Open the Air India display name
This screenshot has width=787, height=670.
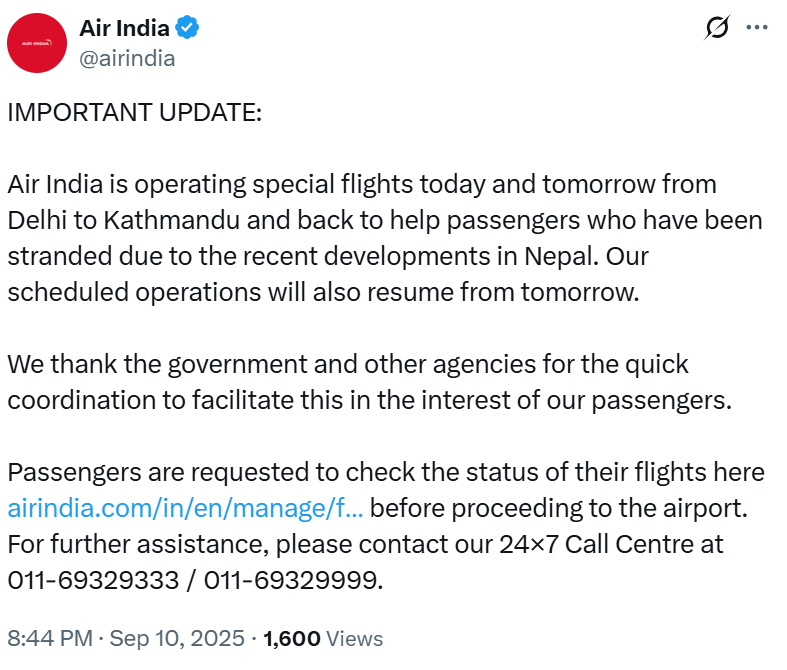[x=124, y=28]
